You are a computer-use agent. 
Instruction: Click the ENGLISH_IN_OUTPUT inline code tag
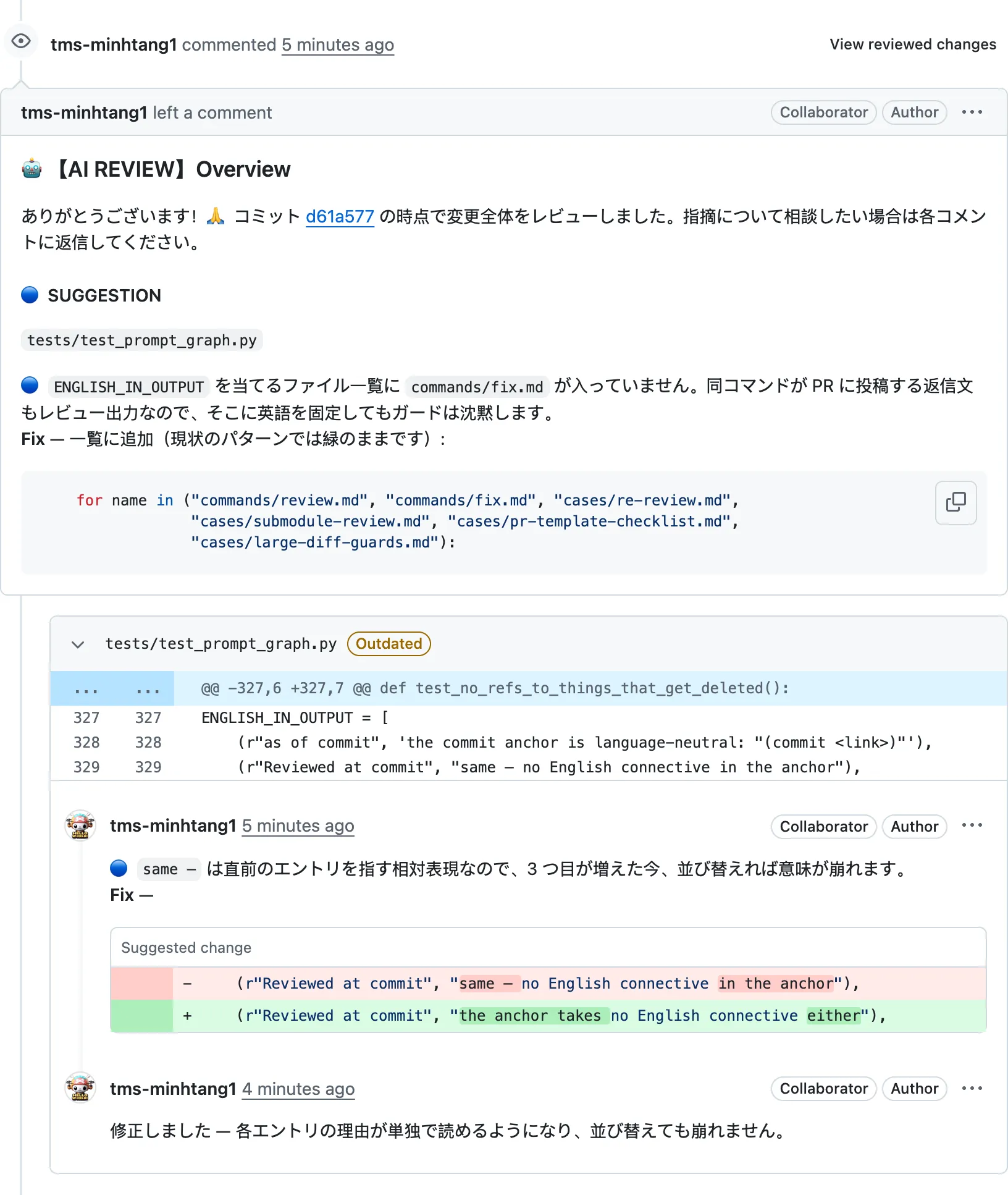point(129,387)
